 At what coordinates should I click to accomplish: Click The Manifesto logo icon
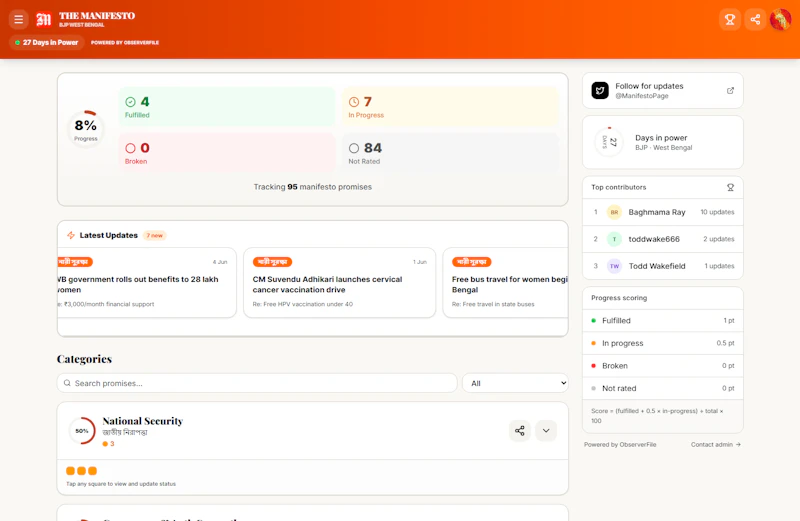tap(44, 19)
